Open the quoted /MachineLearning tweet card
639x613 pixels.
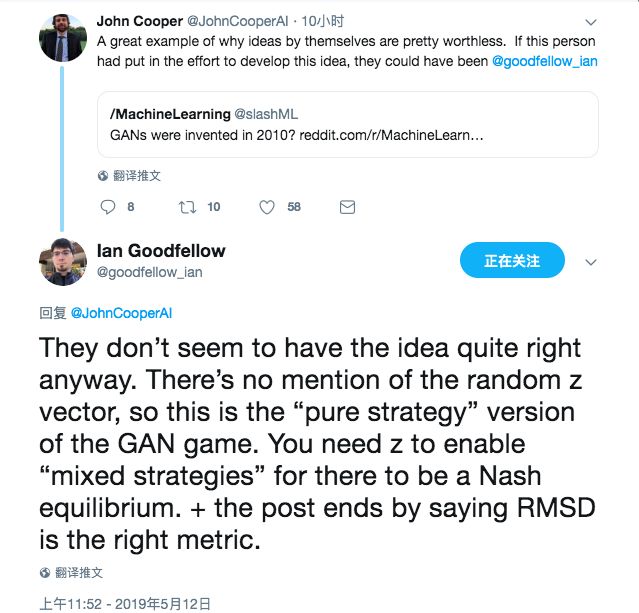[x=347, y=124]
